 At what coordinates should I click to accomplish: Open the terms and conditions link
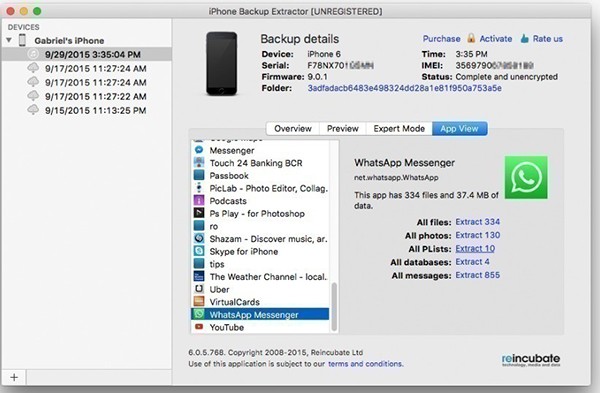365,364
